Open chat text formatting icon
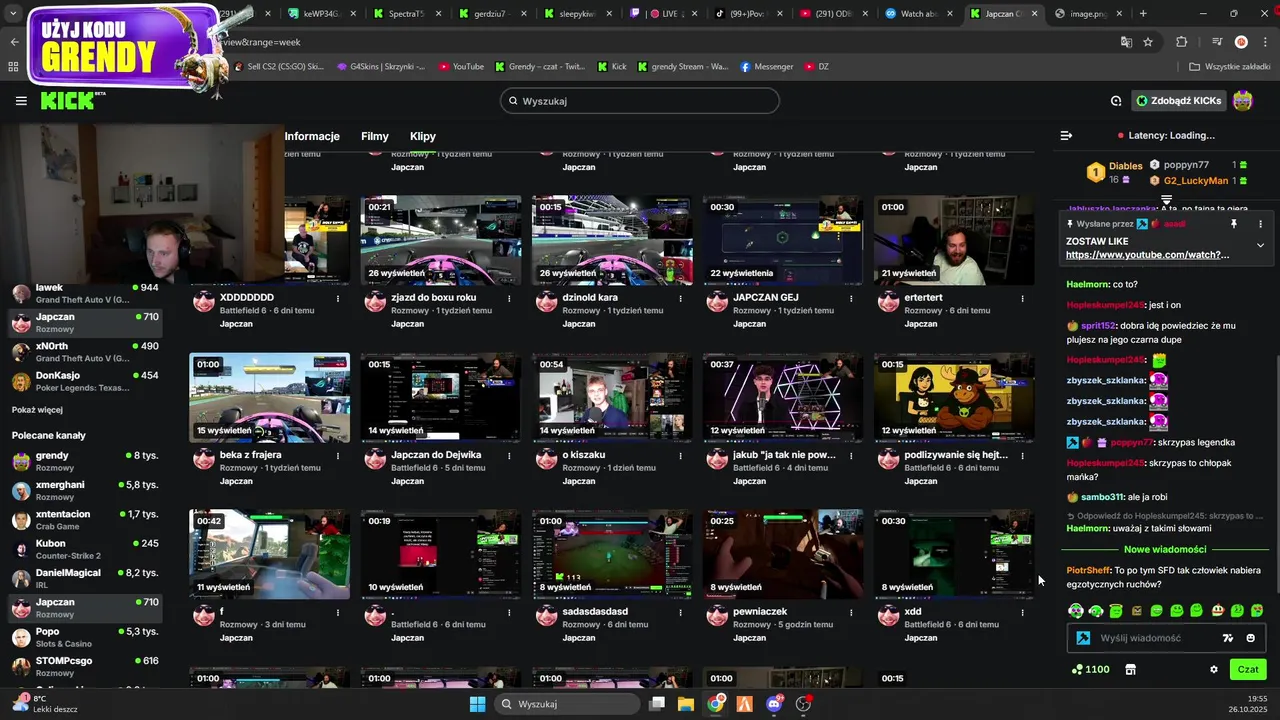Image resolution: width=1280 pixels, height=720 pixels. [x=1228, y=638]
